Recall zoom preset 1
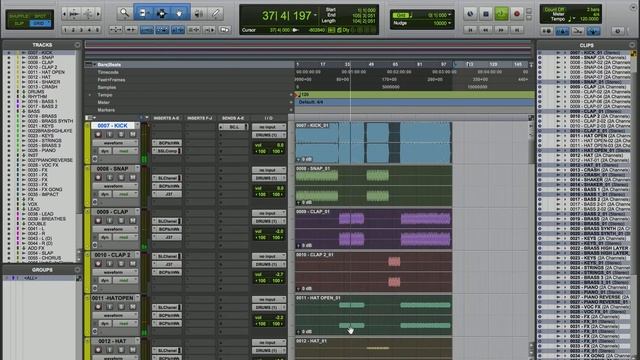The width and height of the screenshot is (640, 360). pos(65,30)
